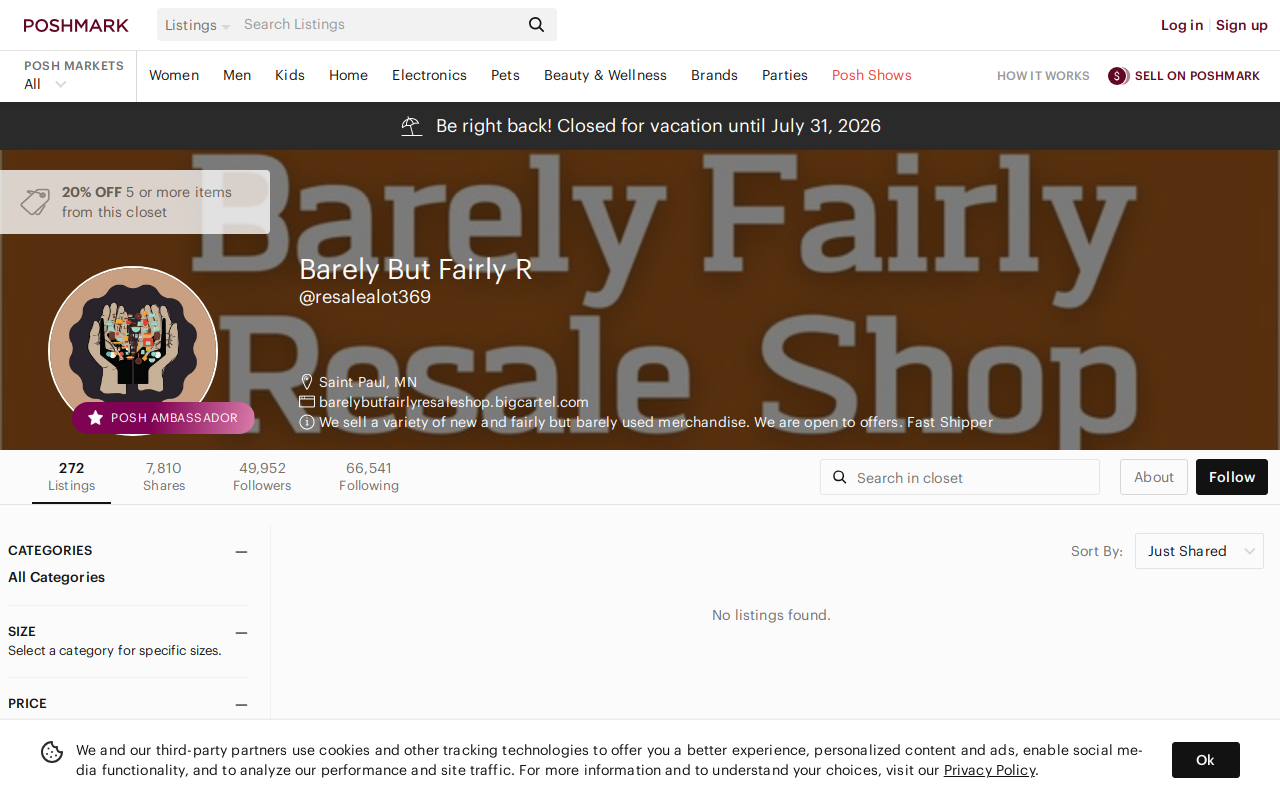Open the closet profile avatar image

tap(133, 350)
